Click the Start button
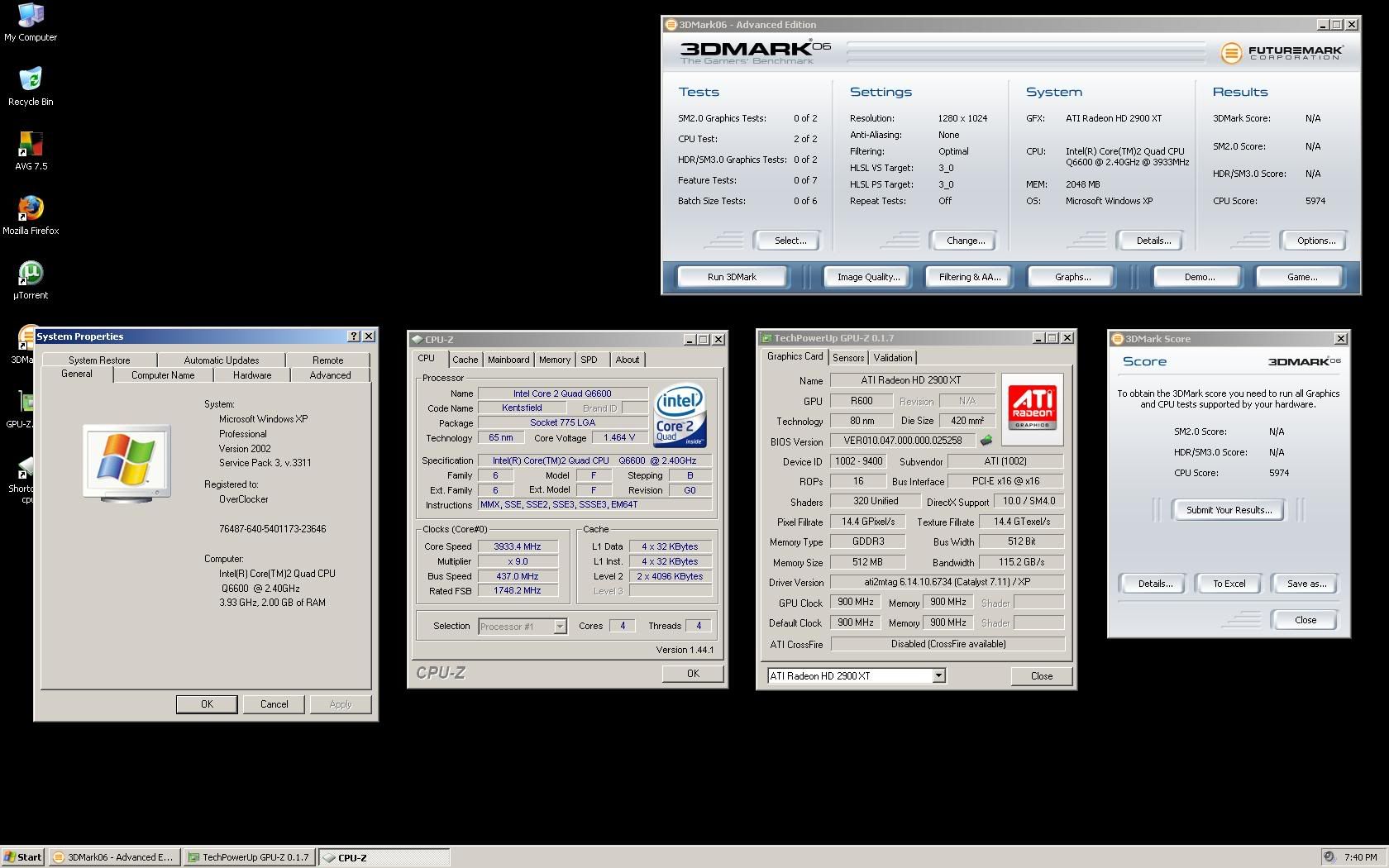Screen dimensions: 1389x868 point(23,857)
